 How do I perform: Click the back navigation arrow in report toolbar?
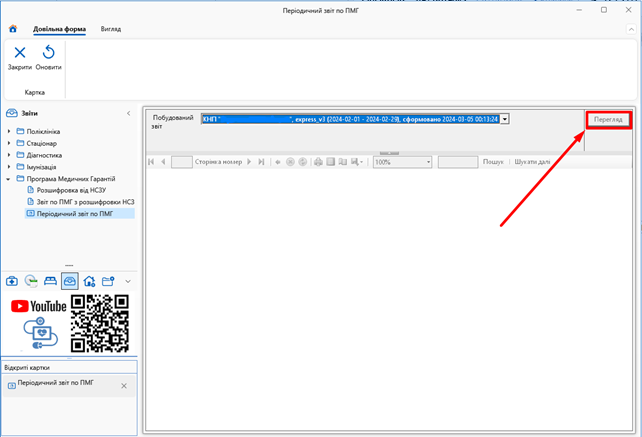point(278,162)
